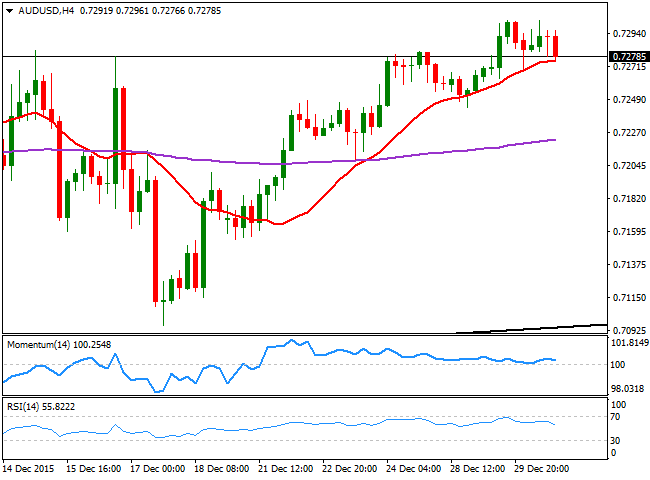Click the 22 Dec 20:00 time label
Viewport: 650px width, 480px height.
[x=350, y=469]
